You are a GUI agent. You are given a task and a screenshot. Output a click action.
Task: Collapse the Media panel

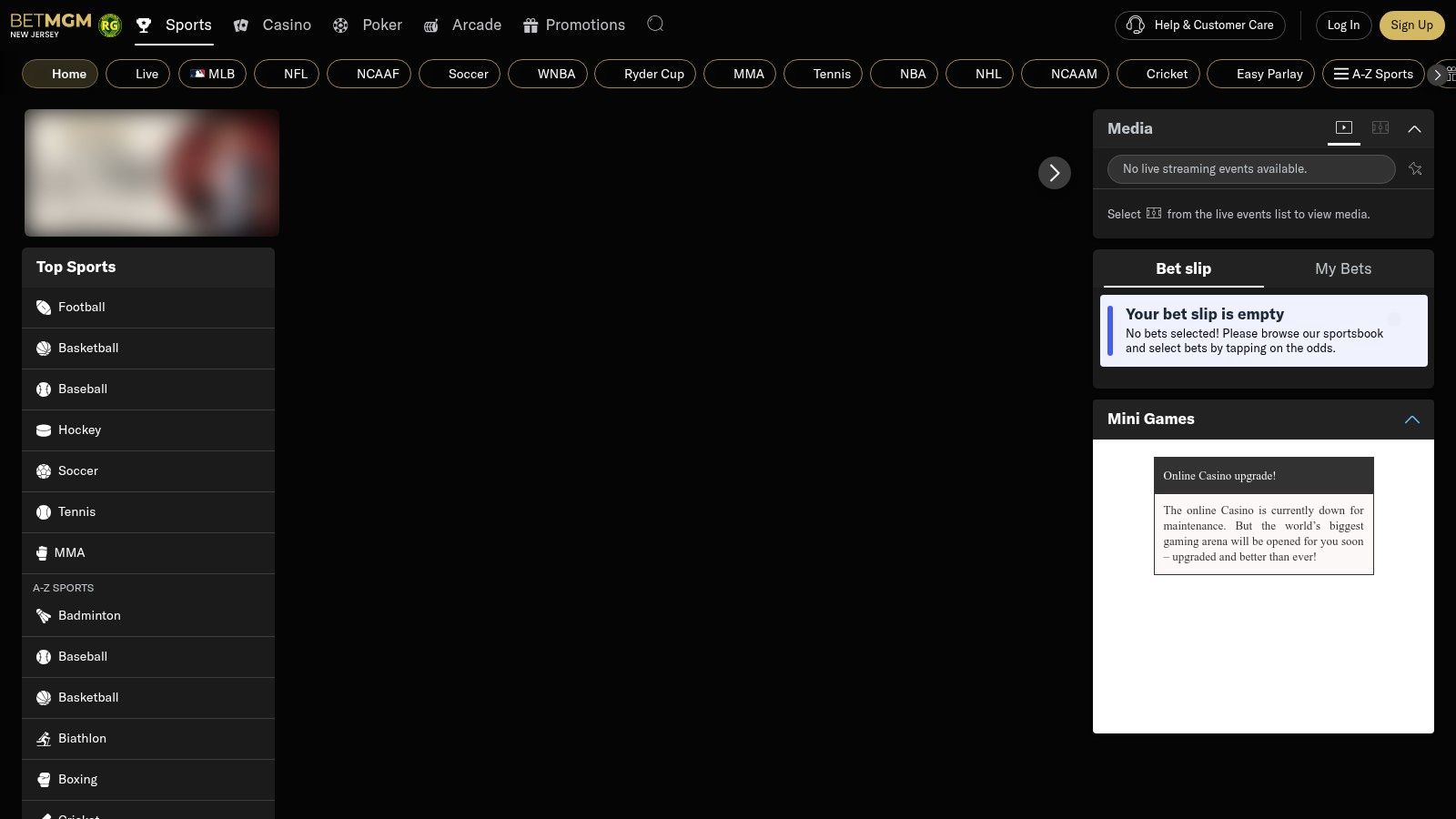pos(1414,129)
